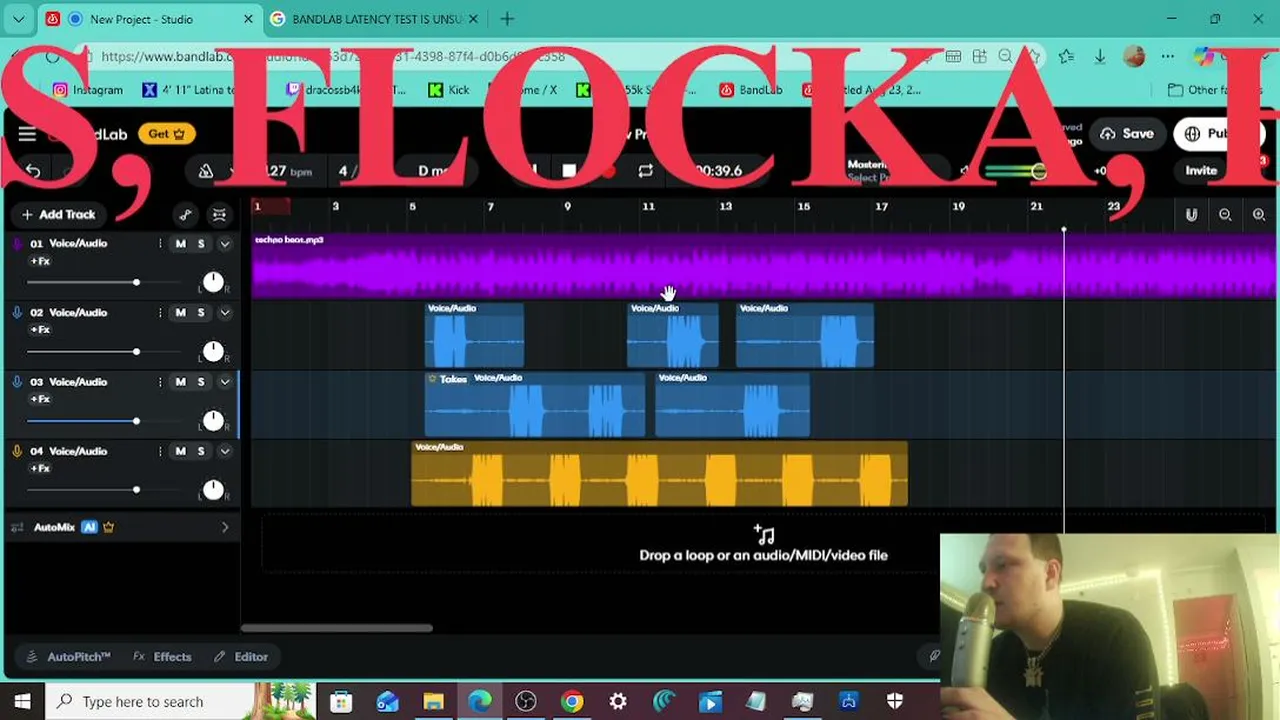This screenshot has height=720, width=1280.
Task: Click track 02 microphone icon
Action: pos(17,313)
